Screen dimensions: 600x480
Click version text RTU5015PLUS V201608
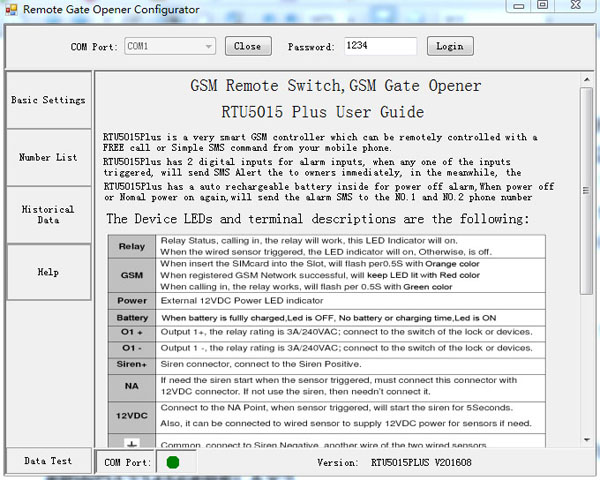(421, 462)
